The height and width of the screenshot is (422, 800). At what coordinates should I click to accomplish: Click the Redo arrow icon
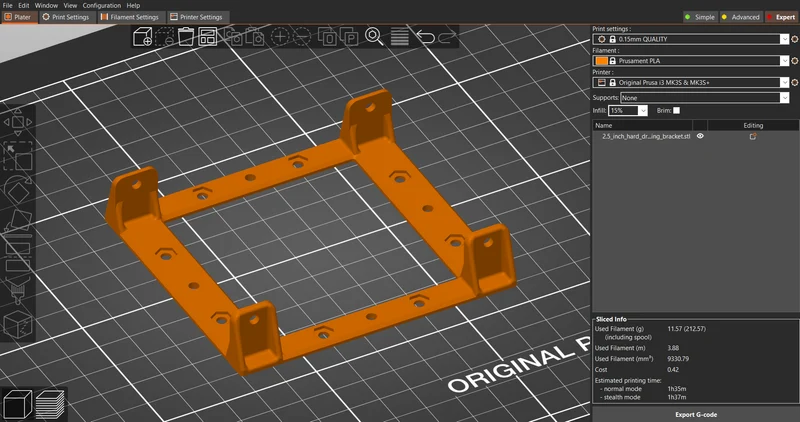447,37
